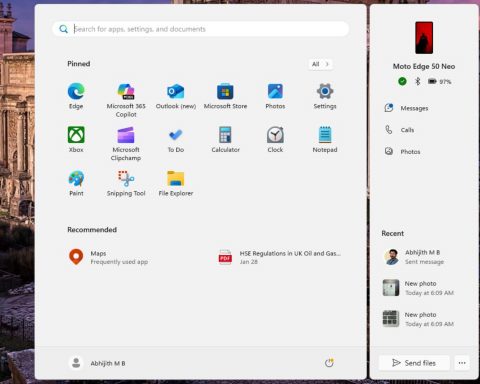Image resolution: width=480 pixels, height=384 pixels.
Task: Click the Moto Edge 50 Neo phone image
Action: (x=424, y=37)
